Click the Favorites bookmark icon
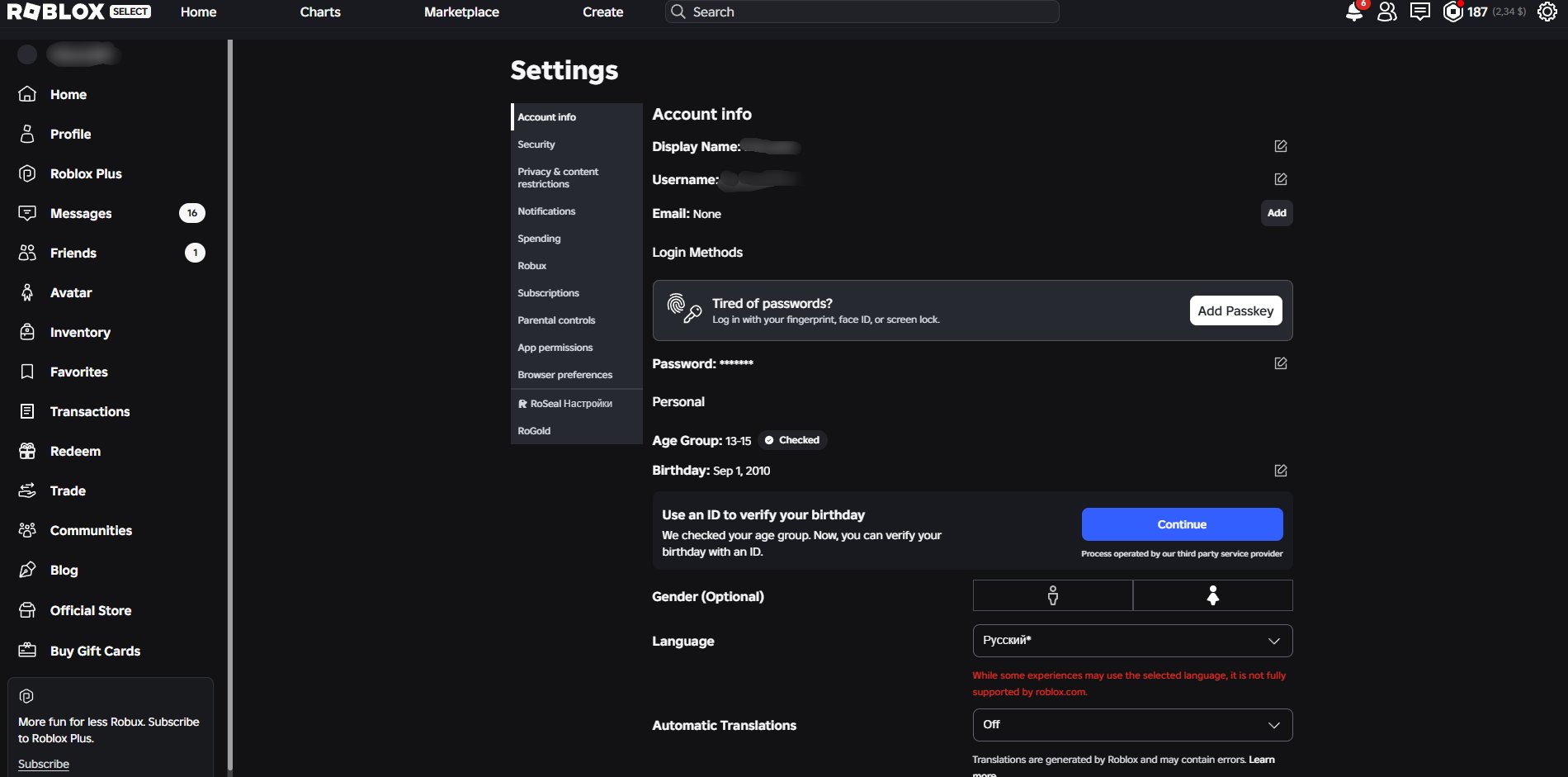 click(27, 372)
